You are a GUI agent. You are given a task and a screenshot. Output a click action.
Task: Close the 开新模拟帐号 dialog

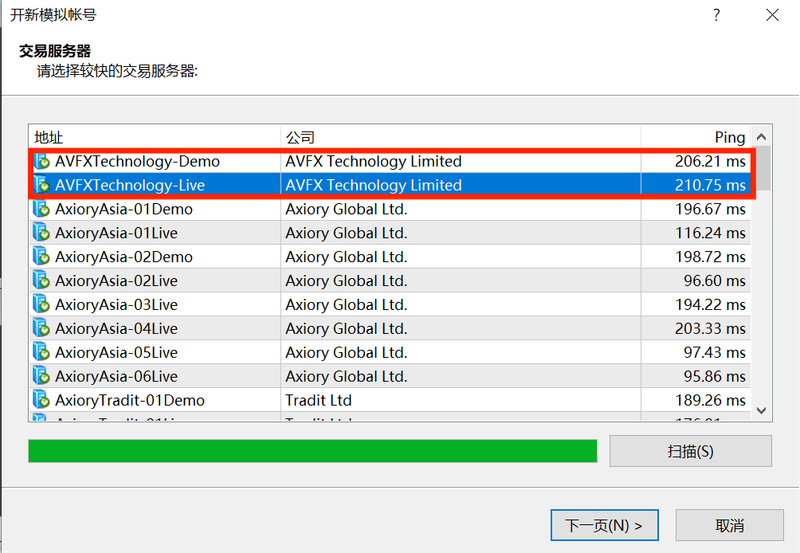[772, 15]
